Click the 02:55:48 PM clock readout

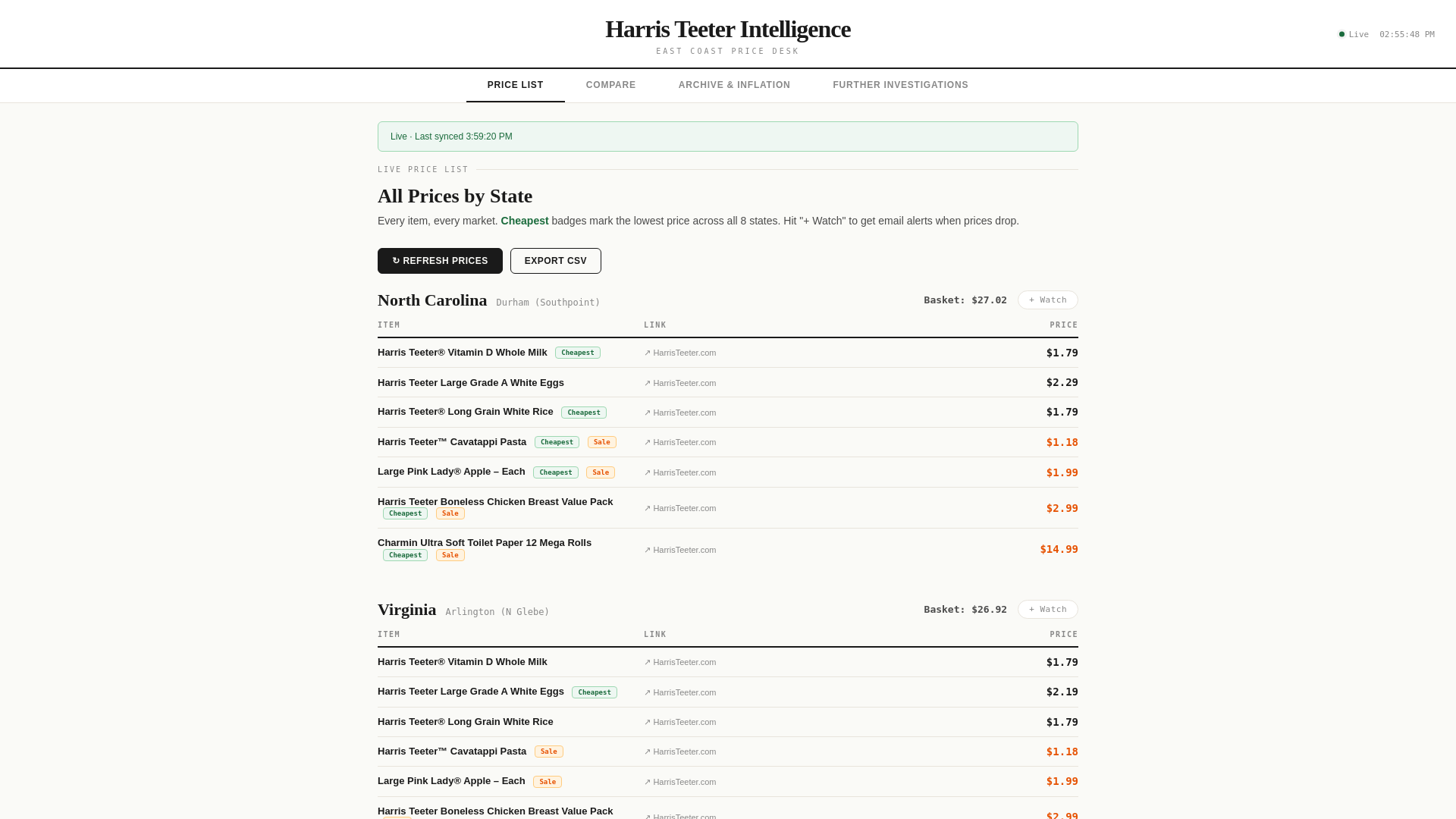coord(1407,35)
